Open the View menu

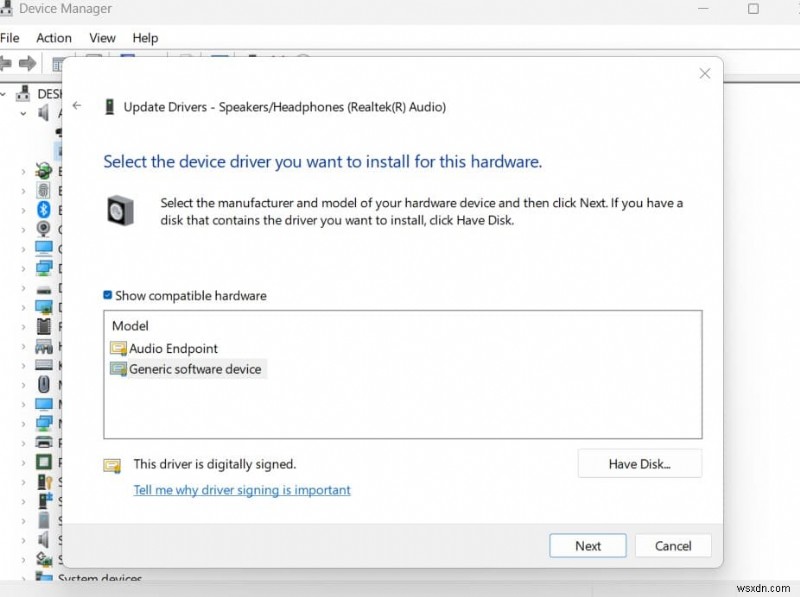102,37
